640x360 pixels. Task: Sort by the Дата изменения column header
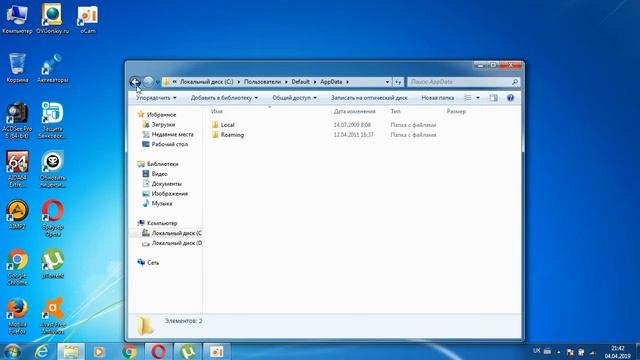click(x=355, y=111)
